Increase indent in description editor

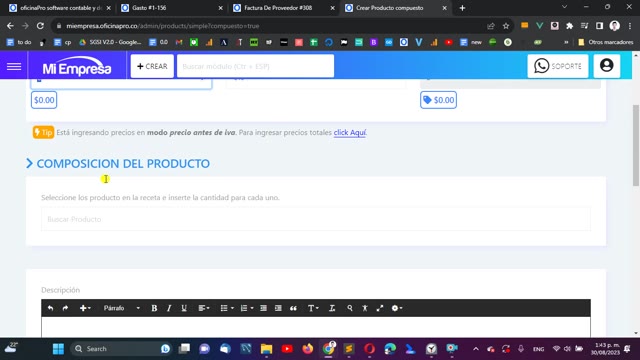pos(278,308)
